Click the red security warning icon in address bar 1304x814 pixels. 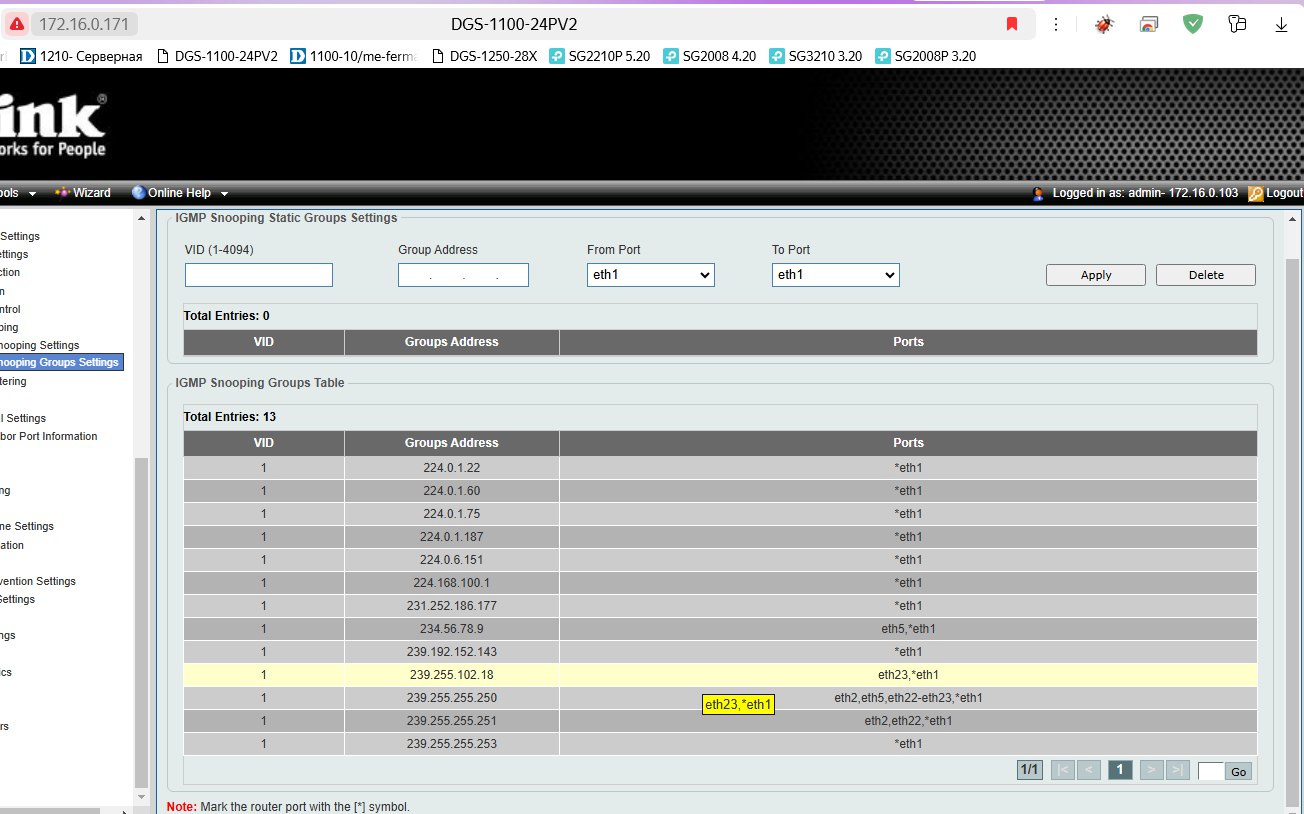tap(18, 24)
